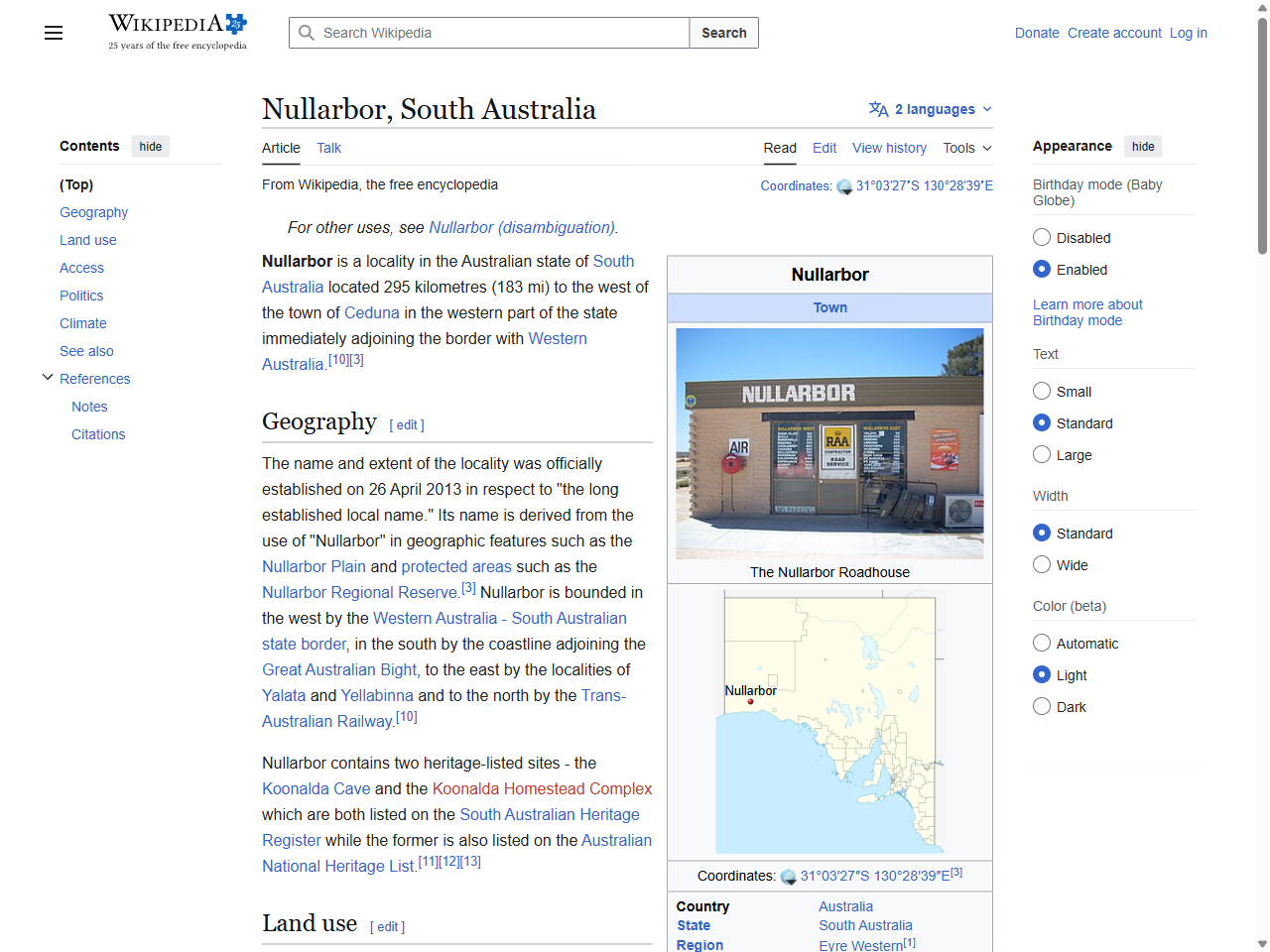Click the red Nullarbor map marker

pos(750,702)
